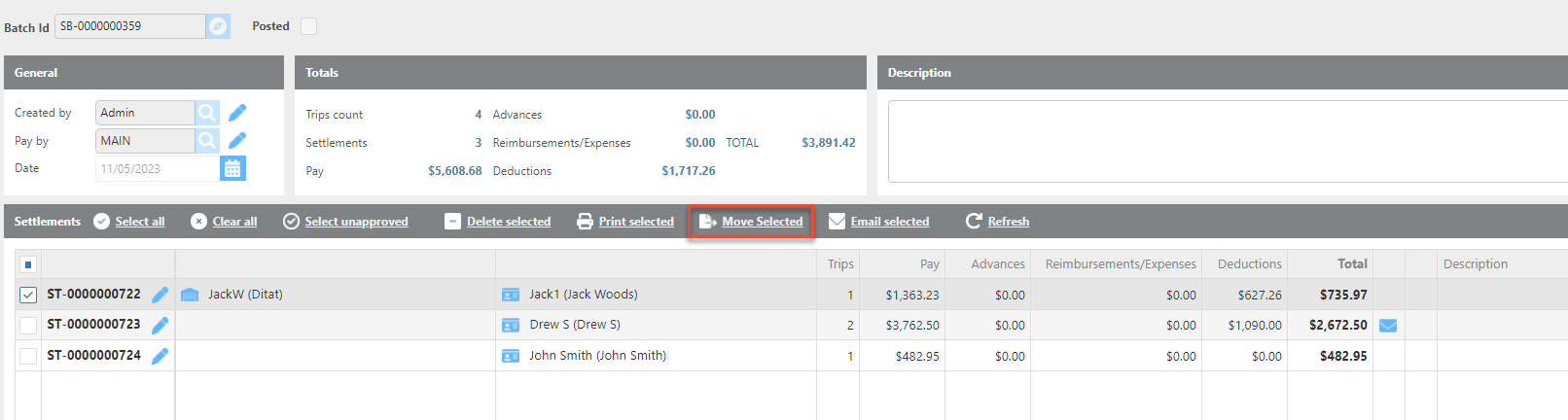Edit settlement ST-0000000722 with pencil icon
The height and width of the screenshot is (420, 1568).
pyautogui.click(x=160, y=295)
